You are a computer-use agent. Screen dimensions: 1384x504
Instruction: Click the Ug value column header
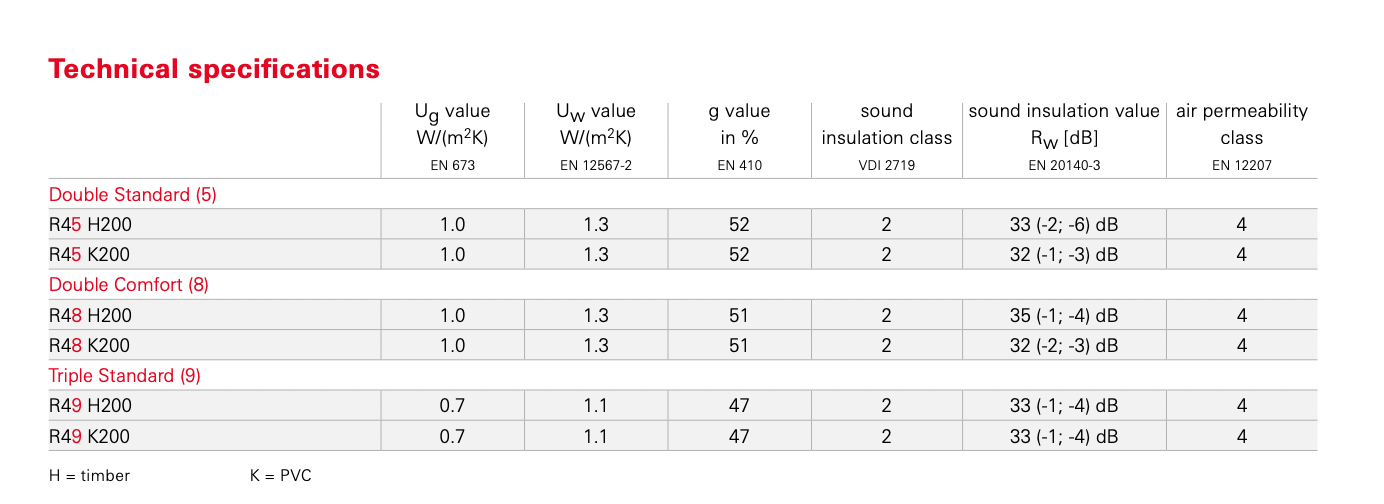453,124
